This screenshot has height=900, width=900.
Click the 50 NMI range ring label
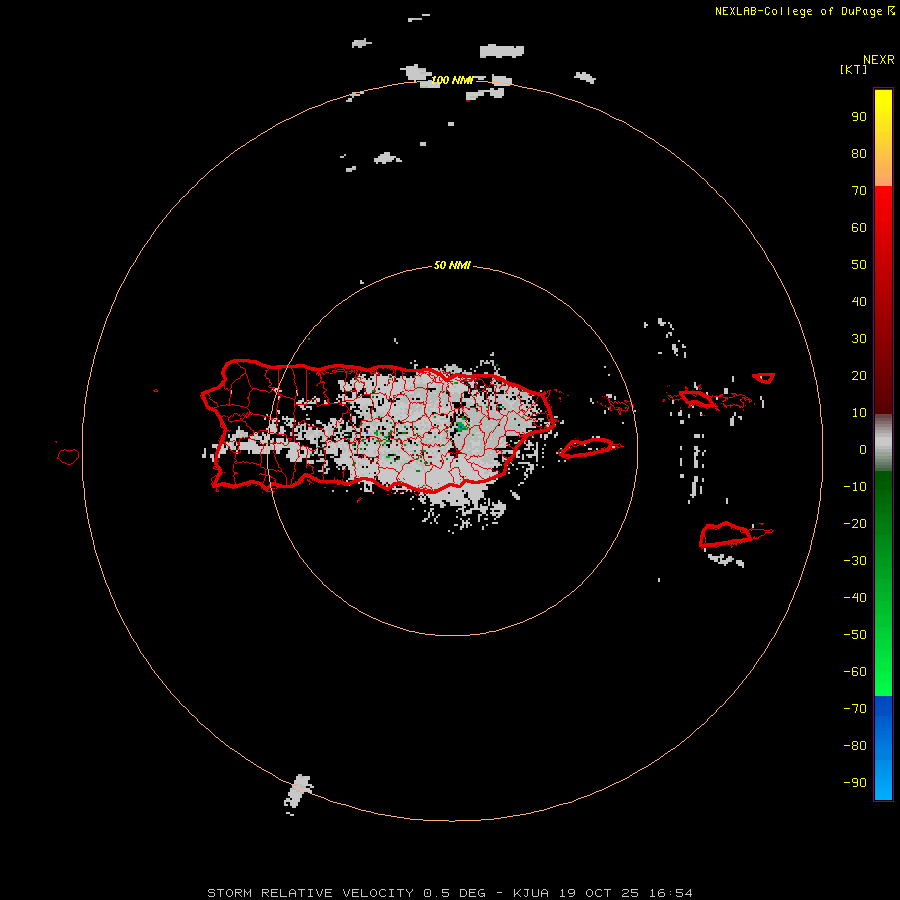pyautogui.click(x=452, y=265)
